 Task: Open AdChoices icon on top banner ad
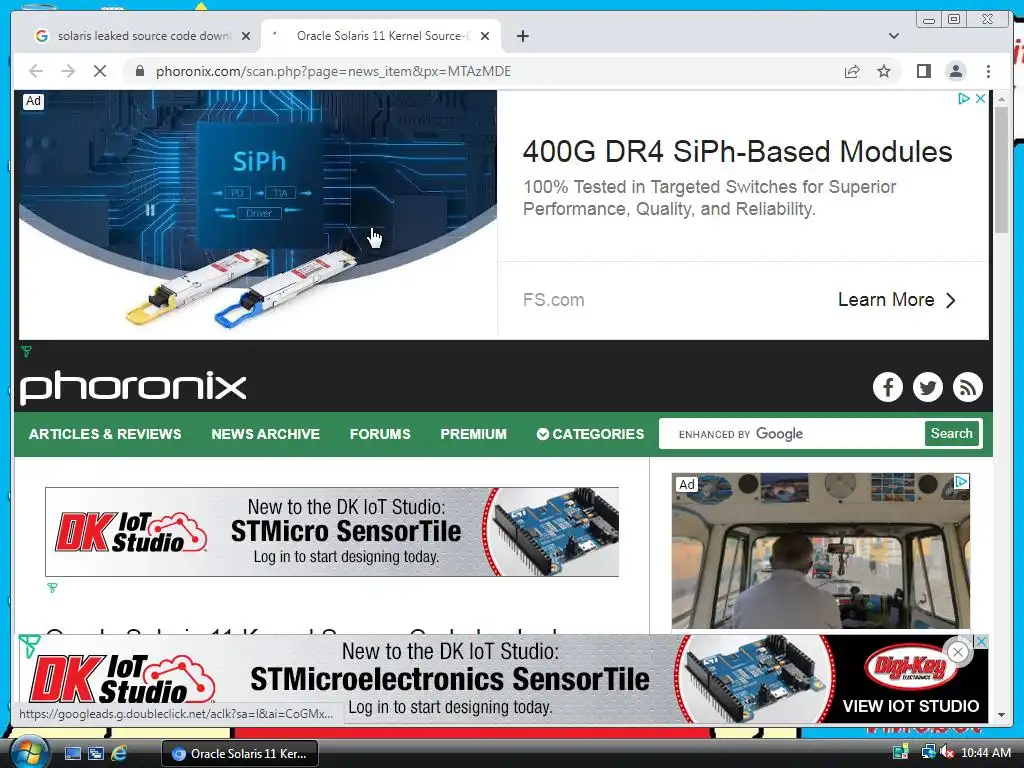(x=964, y=99)
